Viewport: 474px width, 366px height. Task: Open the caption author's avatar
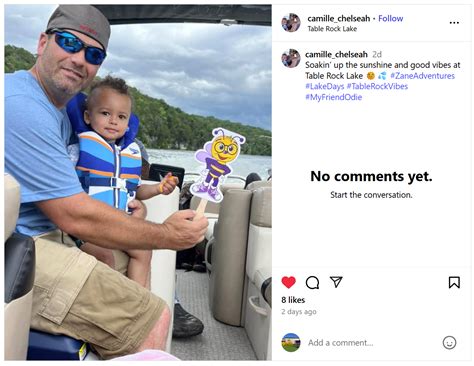pyautogui.click(x=291, y=58)
